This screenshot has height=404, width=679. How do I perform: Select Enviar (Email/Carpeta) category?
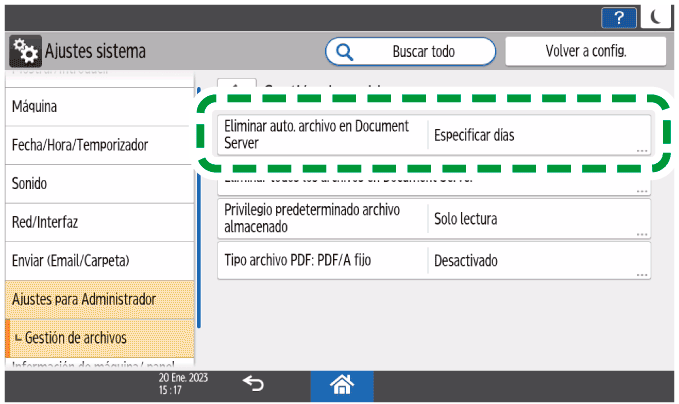(98, 261)
